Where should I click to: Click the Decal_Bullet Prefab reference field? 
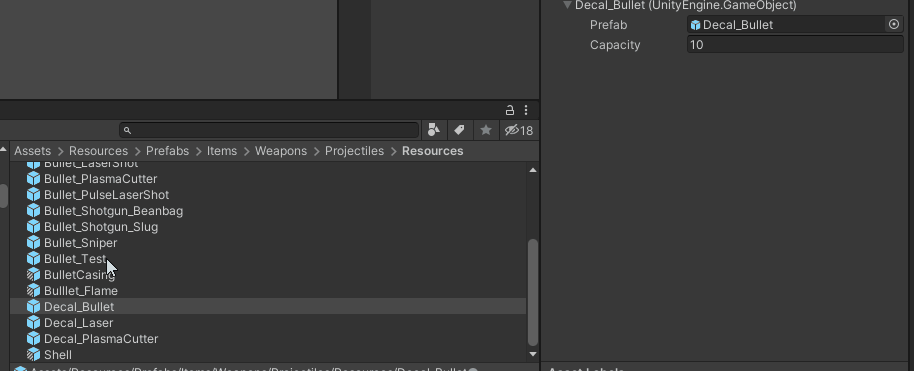click(787, 24)
